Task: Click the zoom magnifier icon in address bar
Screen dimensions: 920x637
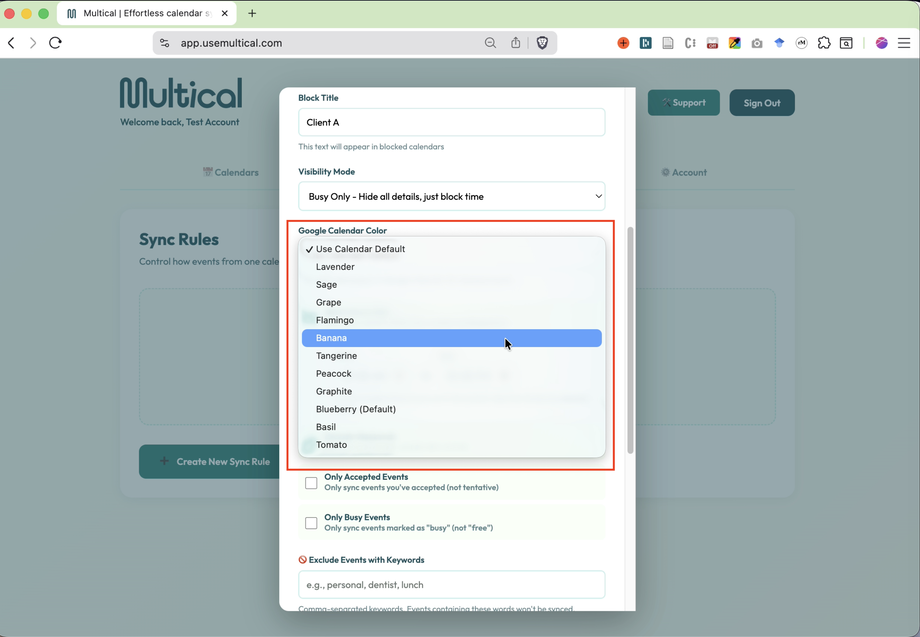Action: (491, 43)
